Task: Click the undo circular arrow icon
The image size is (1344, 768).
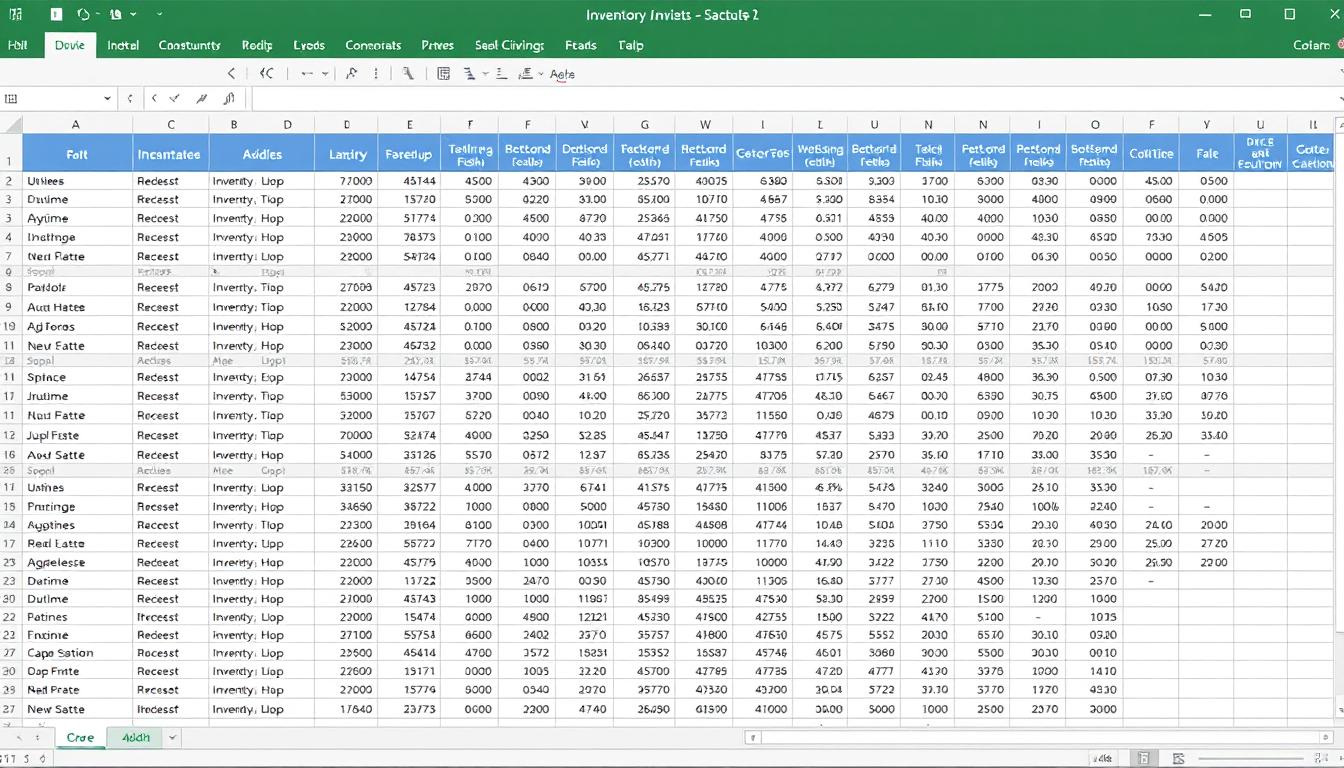Action: [83, 15]
